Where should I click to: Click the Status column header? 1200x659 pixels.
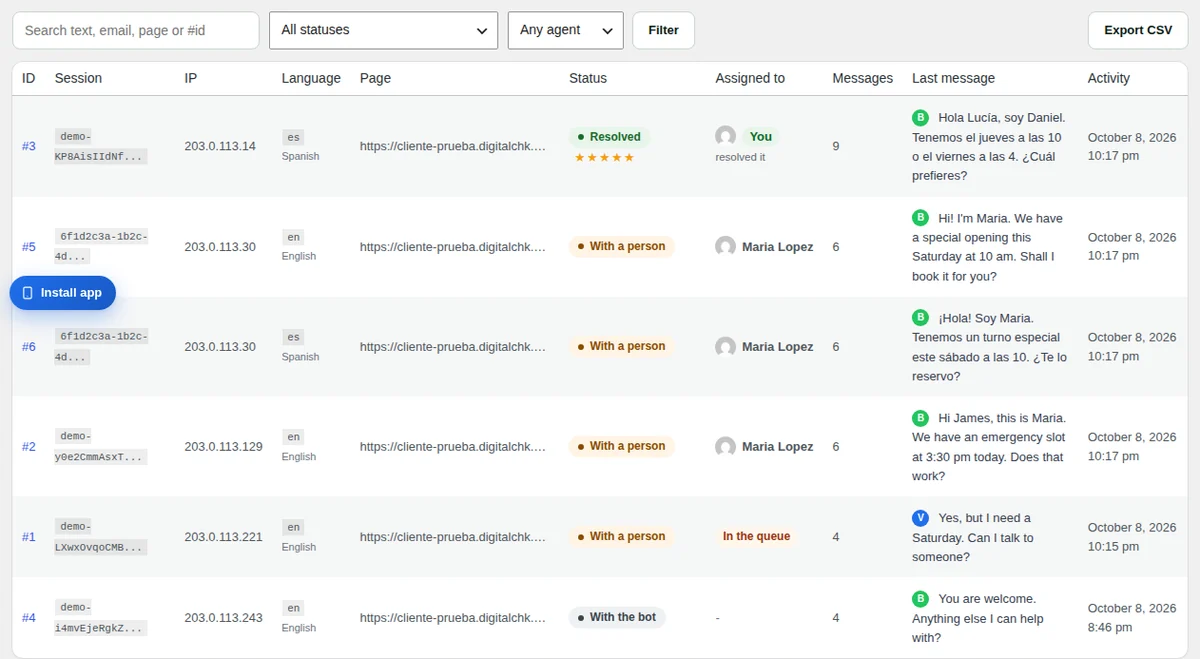(x=588, y=78)
